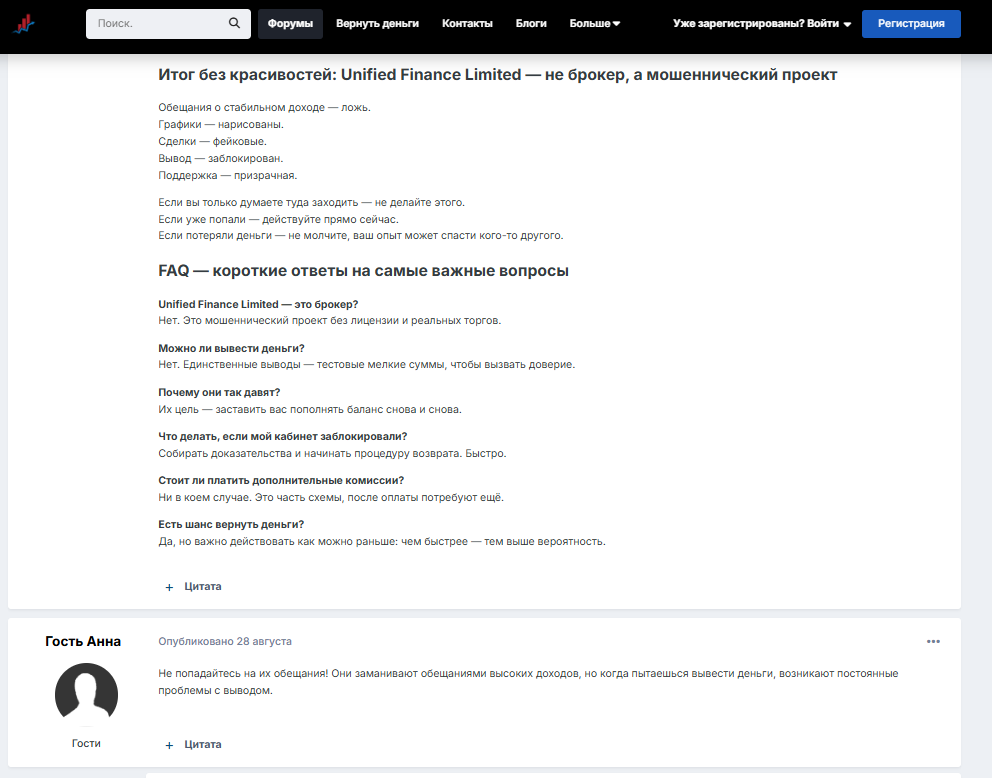Quote the first post via Цитата
The width and height of the screenshot is (992, 778).
tap(202, 586)
